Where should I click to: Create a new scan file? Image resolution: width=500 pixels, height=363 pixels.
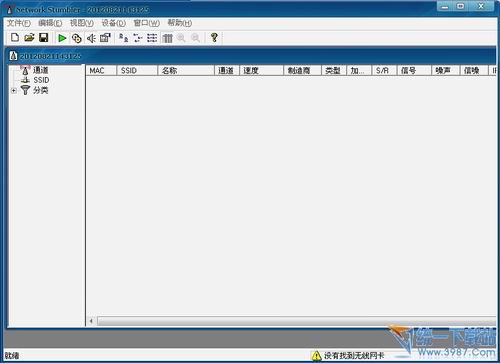coord(15,38)
